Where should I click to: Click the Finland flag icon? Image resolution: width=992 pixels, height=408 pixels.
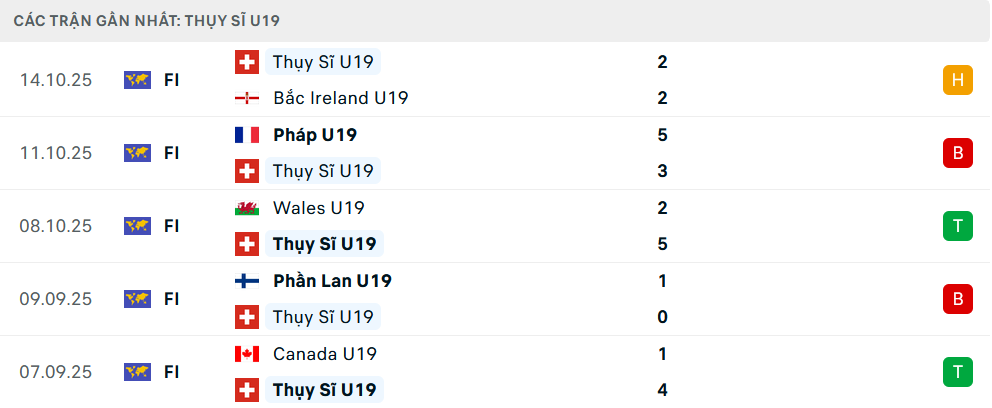246,281
